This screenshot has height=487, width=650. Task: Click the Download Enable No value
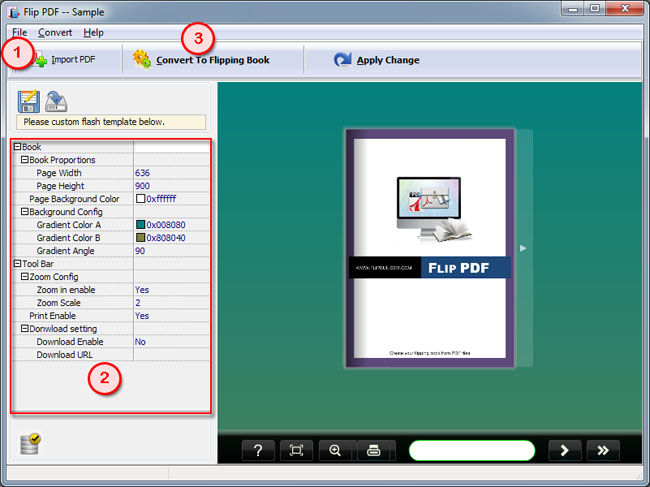coord(140,342)
